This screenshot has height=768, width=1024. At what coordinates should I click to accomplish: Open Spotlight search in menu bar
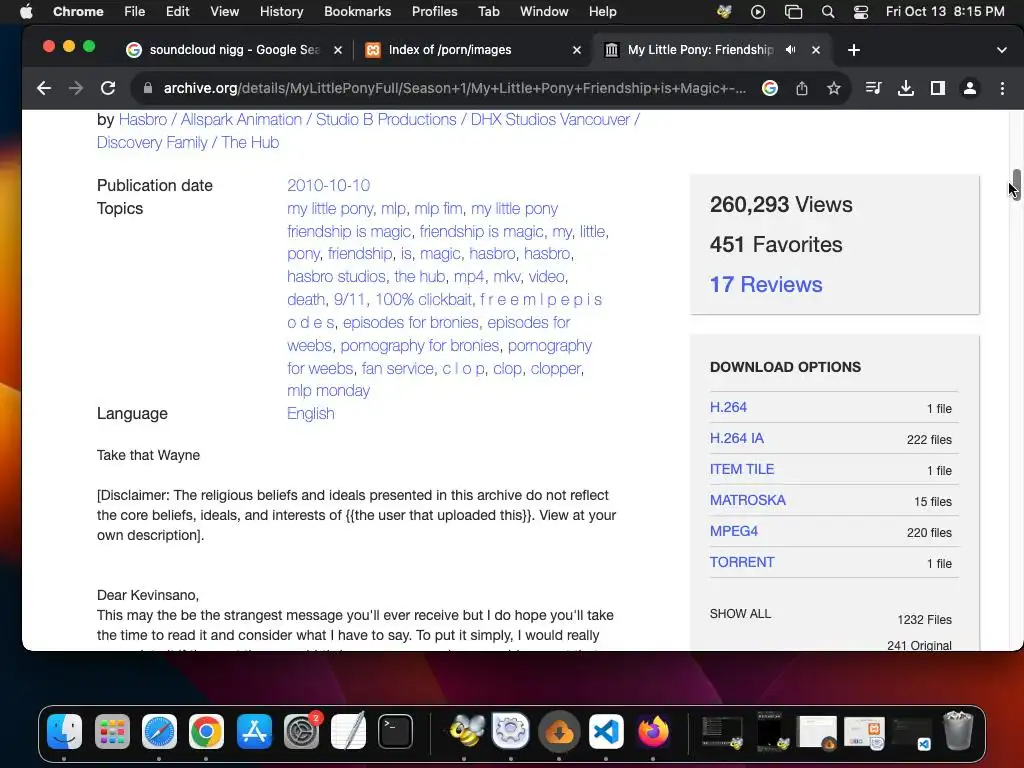tap(827, 11)
